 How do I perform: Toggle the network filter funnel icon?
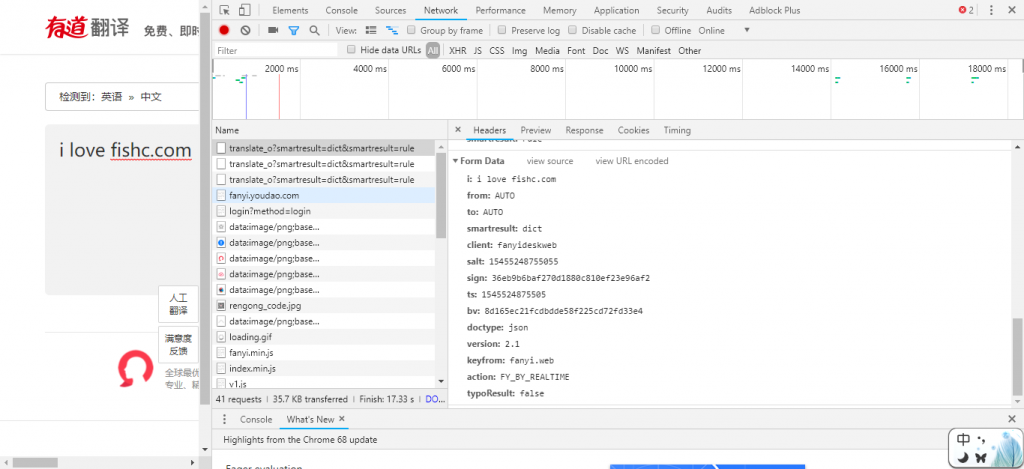[x=293, y=30]
